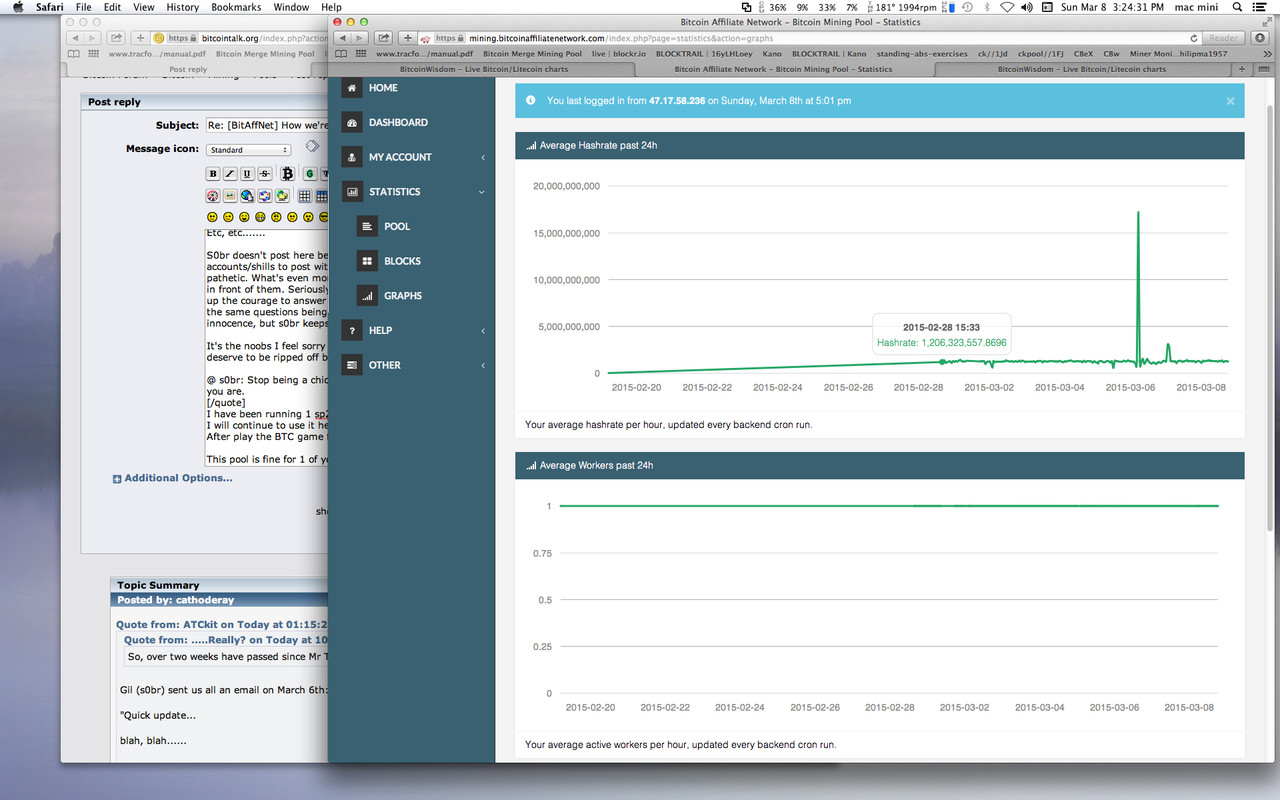Screen dimensions: 1280x800
Task: Click the Bold button in the forum editor
Action: click(x=213, y=174)
